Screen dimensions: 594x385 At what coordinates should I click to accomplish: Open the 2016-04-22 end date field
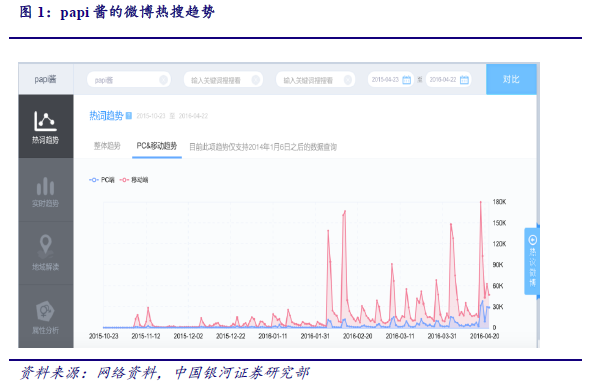pyautogui.click(x=448, y=80)
